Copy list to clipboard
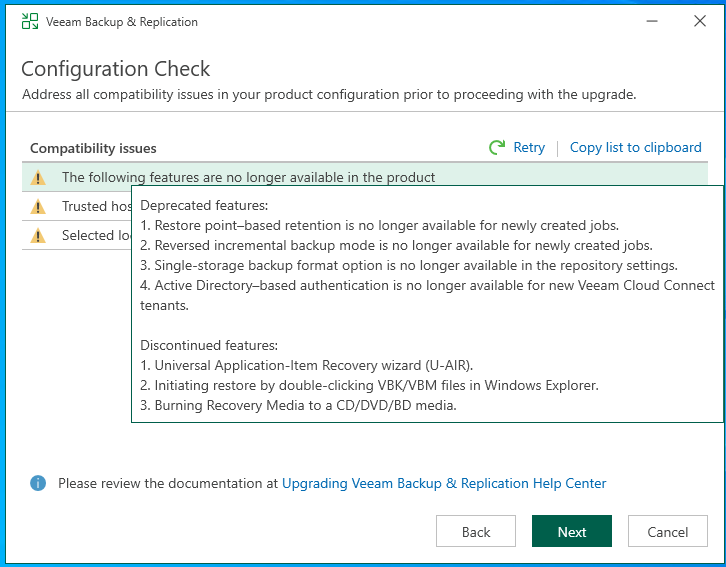The image size is (726, 567). coord(635,147)
